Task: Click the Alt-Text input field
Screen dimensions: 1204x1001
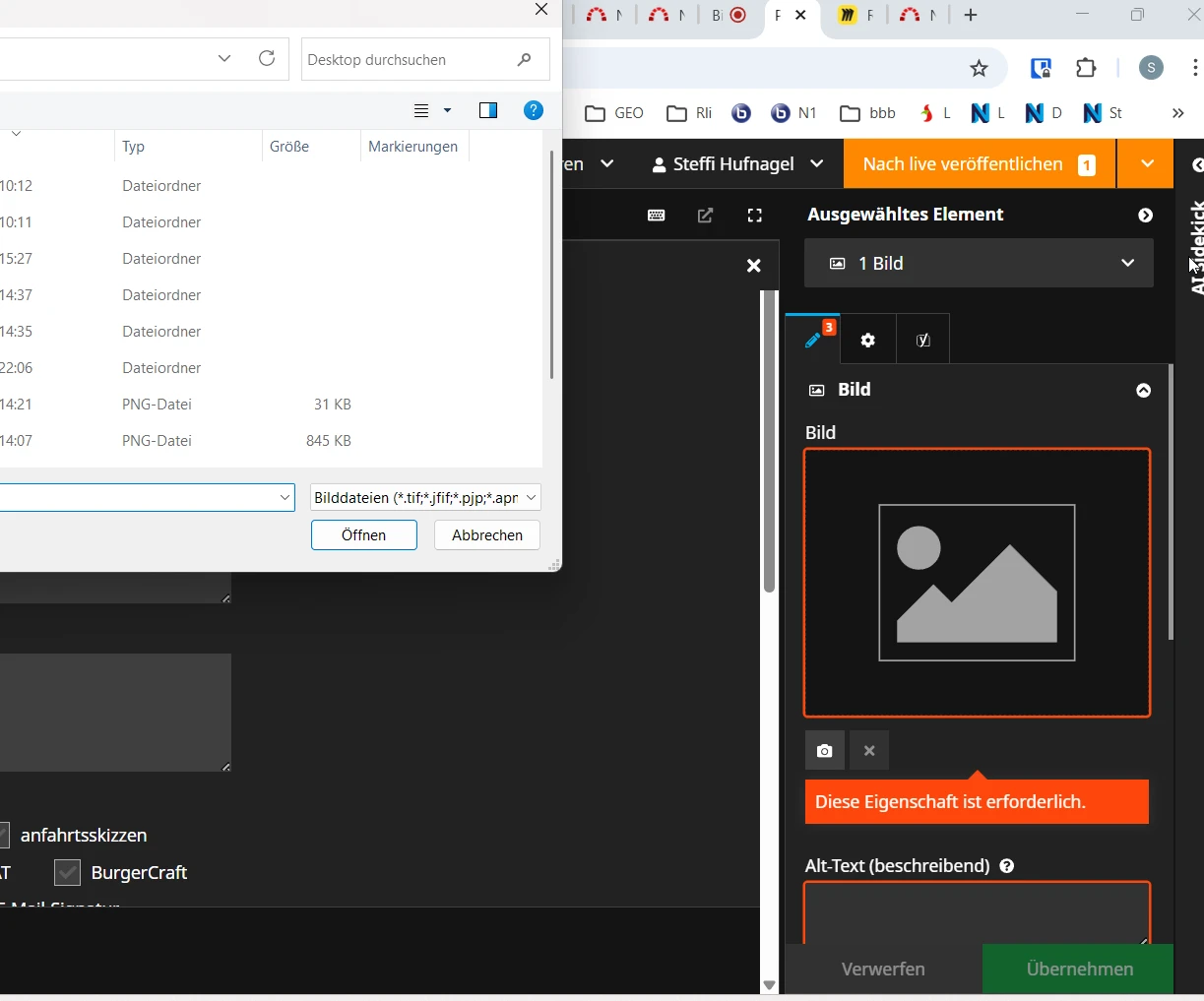Action: [977, 912]
